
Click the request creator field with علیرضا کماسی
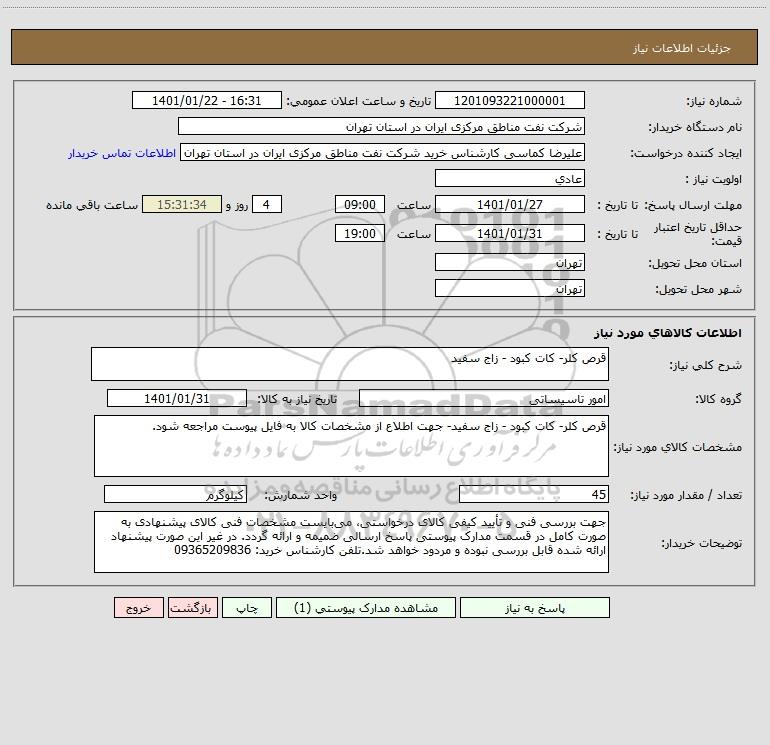(383, 153)
